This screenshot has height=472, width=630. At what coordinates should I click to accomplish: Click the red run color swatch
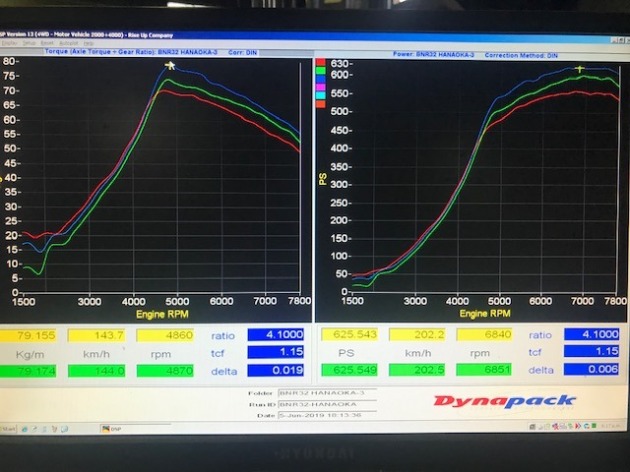[319, 64]
